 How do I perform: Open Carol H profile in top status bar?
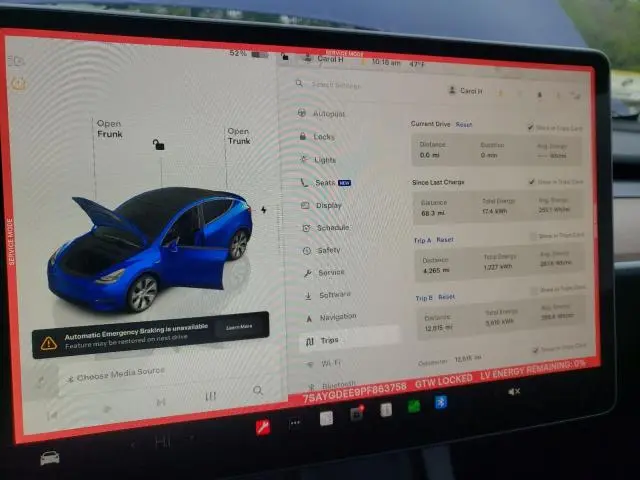[324, 58]
